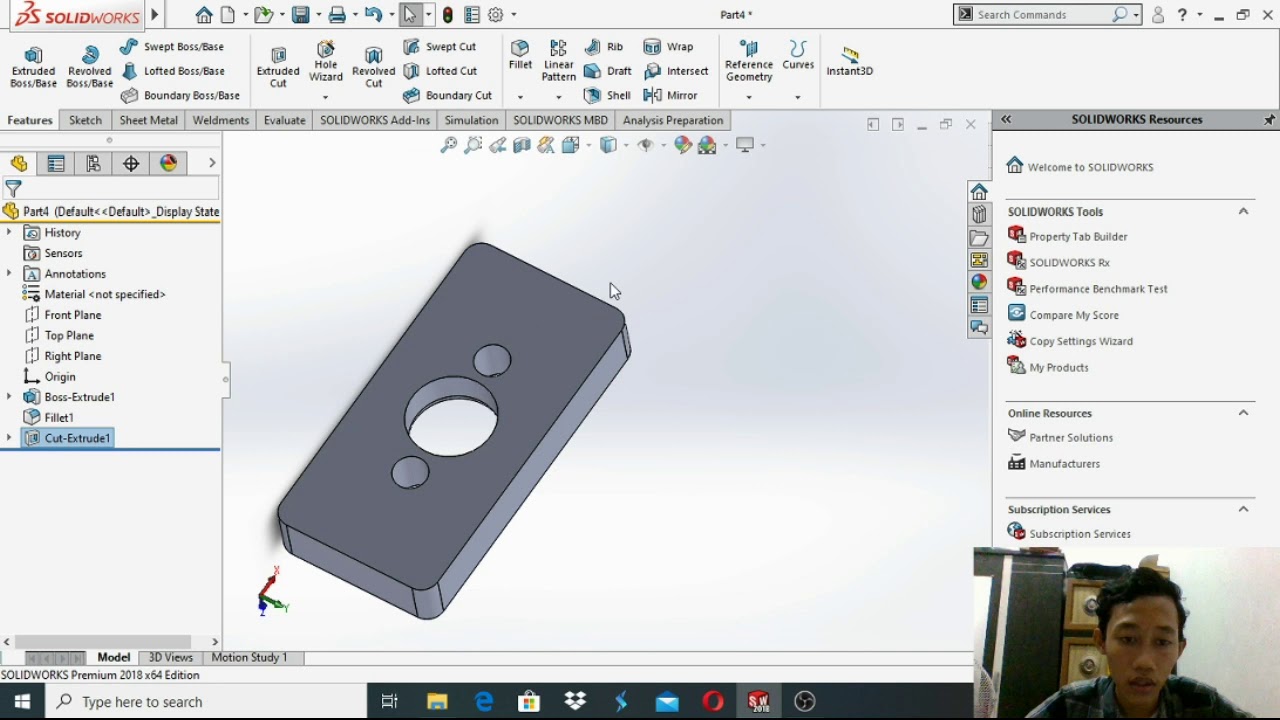Select the Revolved Cut tool

pos(373,67)
